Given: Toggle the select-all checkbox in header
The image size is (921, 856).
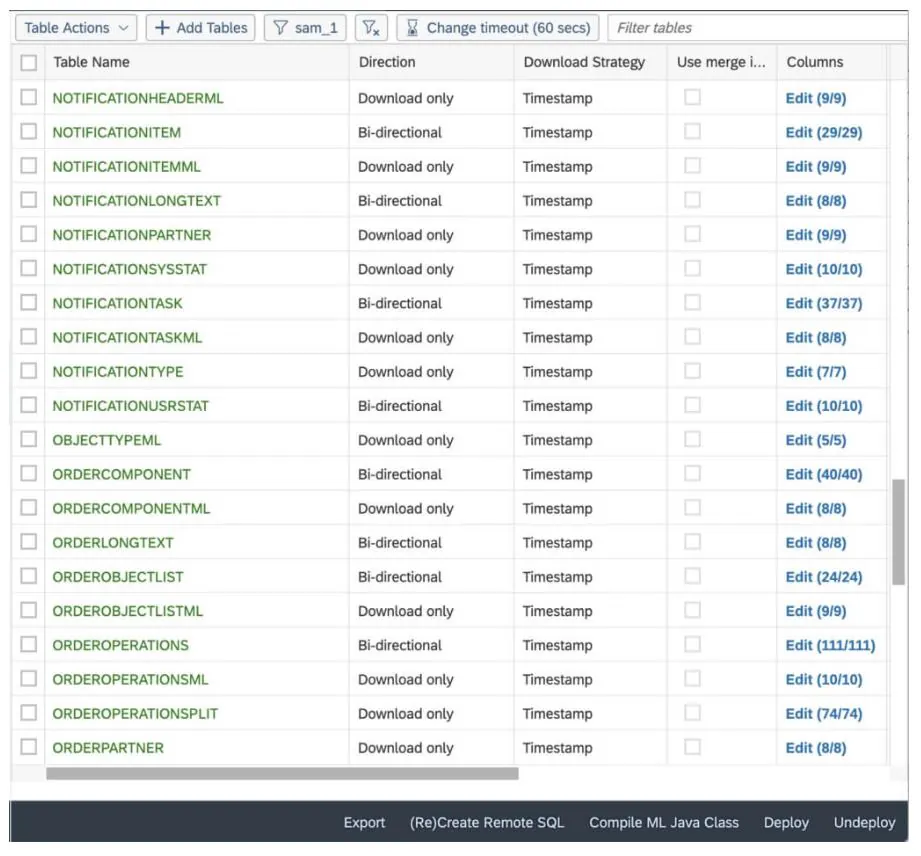Looking at the screenshot, I should click(29, 62).
